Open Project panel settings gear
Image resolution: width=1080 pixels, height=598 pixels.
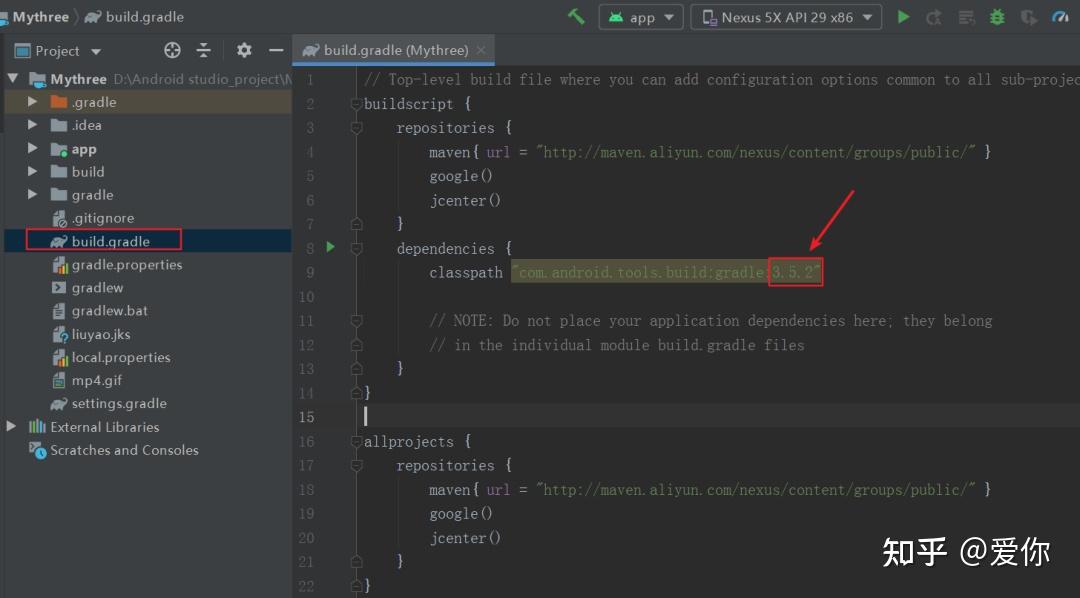coord(244,50)
